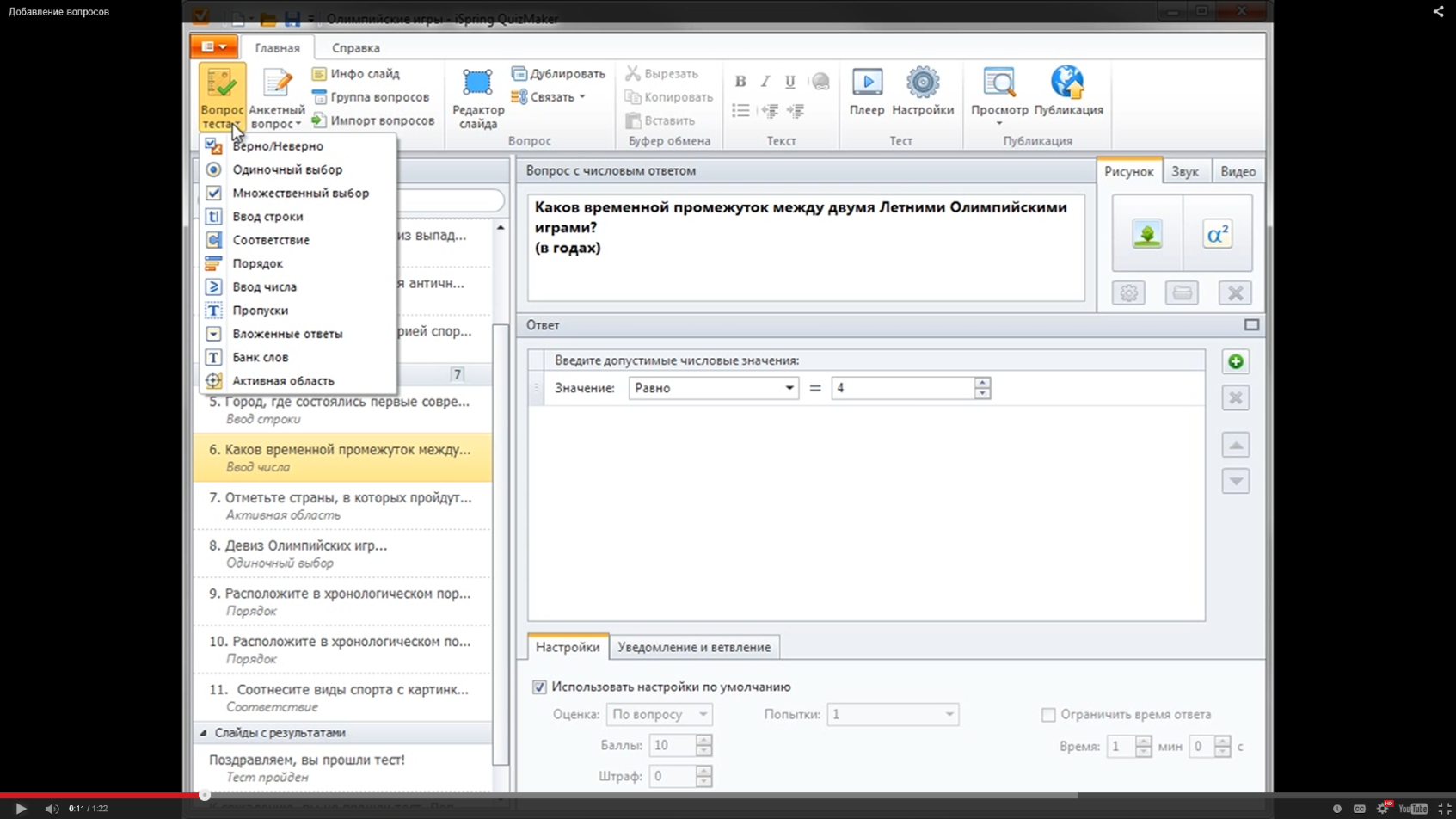
Task: Click the Вырезать cut button
Action: [662, 74]
